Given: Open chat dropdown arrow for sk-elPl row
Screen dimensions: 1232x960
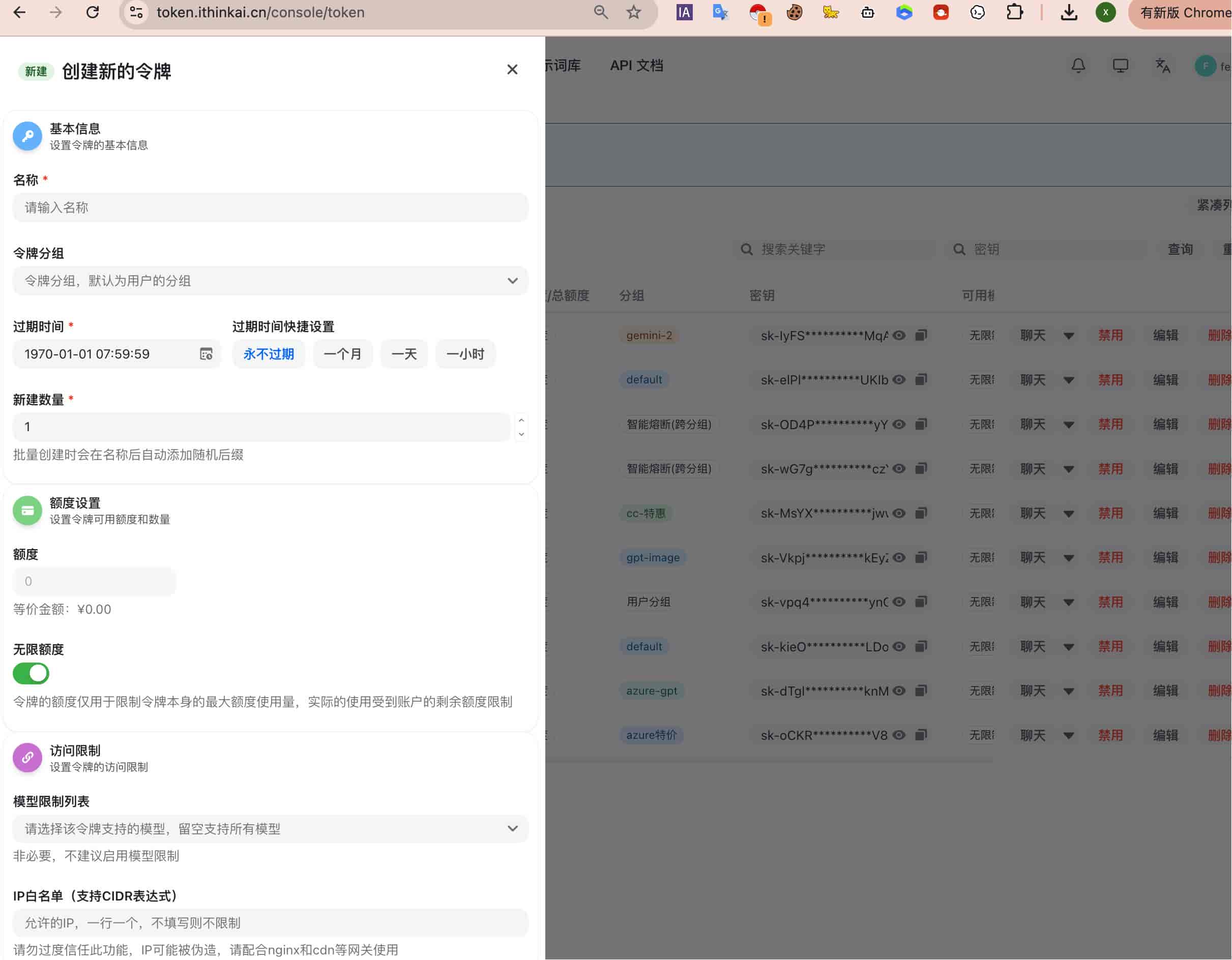Looking at the screenshot, I should pyautogui.click(x=1069, y=380).
